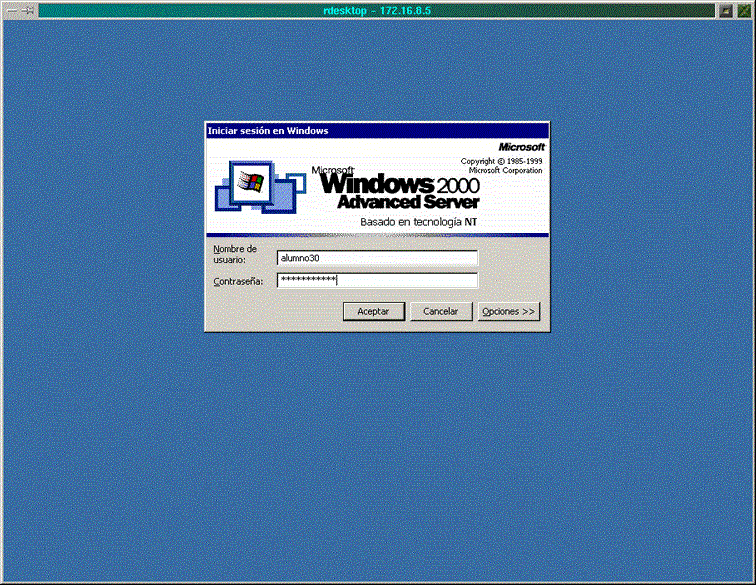Click the Cancelar button
This screenshot has width=756, height=585.
coord(441,312)
